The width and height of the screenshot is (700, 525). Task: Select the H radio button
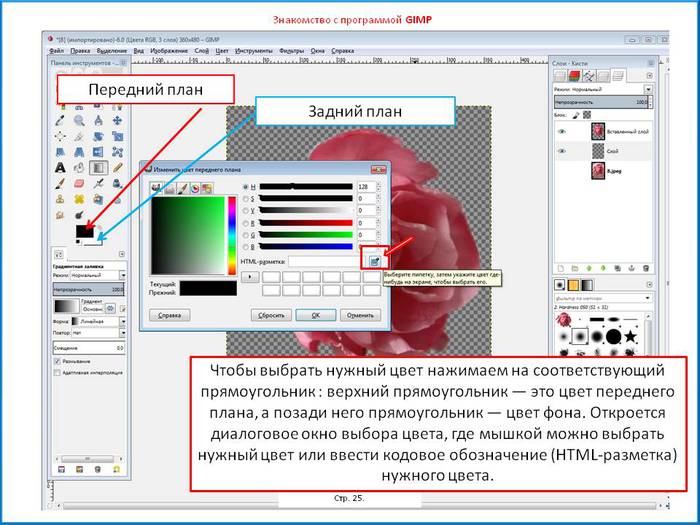246,187
